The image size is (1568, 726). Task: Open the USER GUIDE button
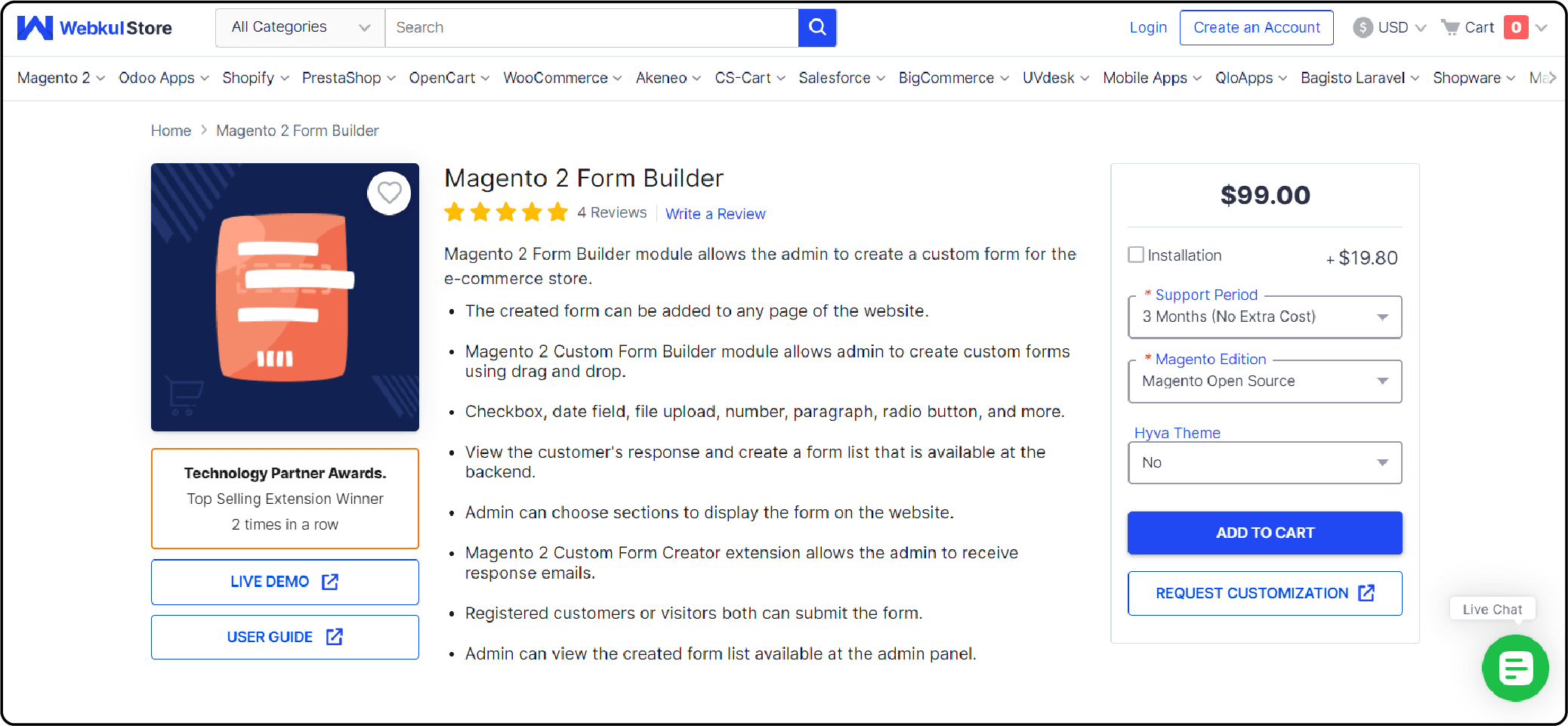point(285,637)
